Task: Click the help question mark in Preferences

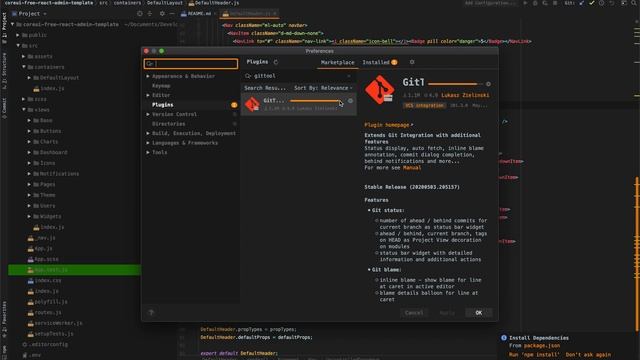Action: (x=151, y=313)
